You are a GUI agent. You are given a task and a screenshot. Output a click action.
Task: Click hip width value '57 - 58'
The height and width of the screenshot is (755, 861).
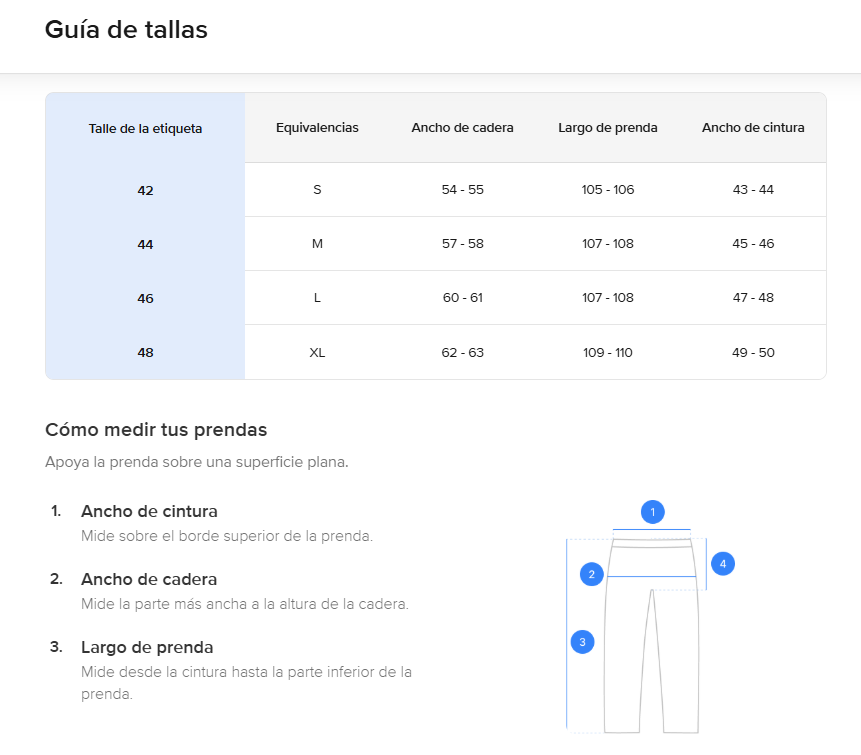[x=462, y=243]
